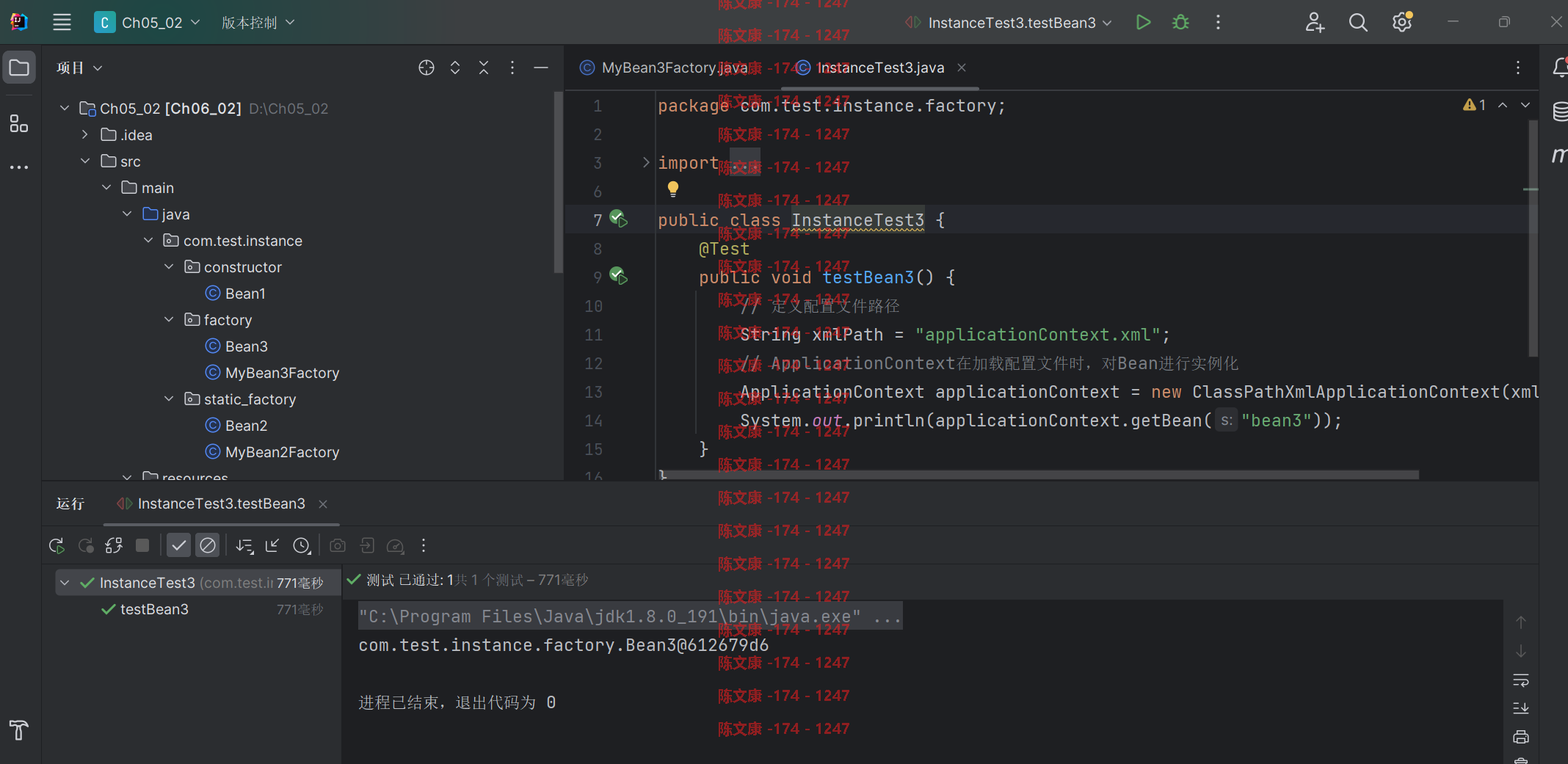Collapse InstanceTest3 node in test results
1568x764 pixels.
point(65,583)
